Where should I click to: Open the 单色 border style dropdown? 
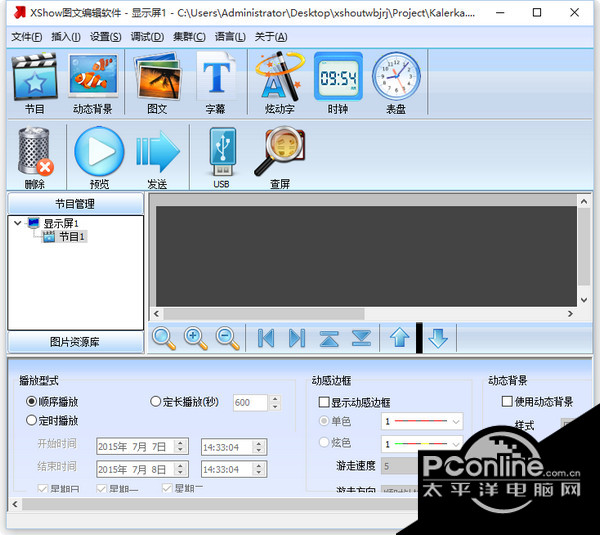[456, 422]
